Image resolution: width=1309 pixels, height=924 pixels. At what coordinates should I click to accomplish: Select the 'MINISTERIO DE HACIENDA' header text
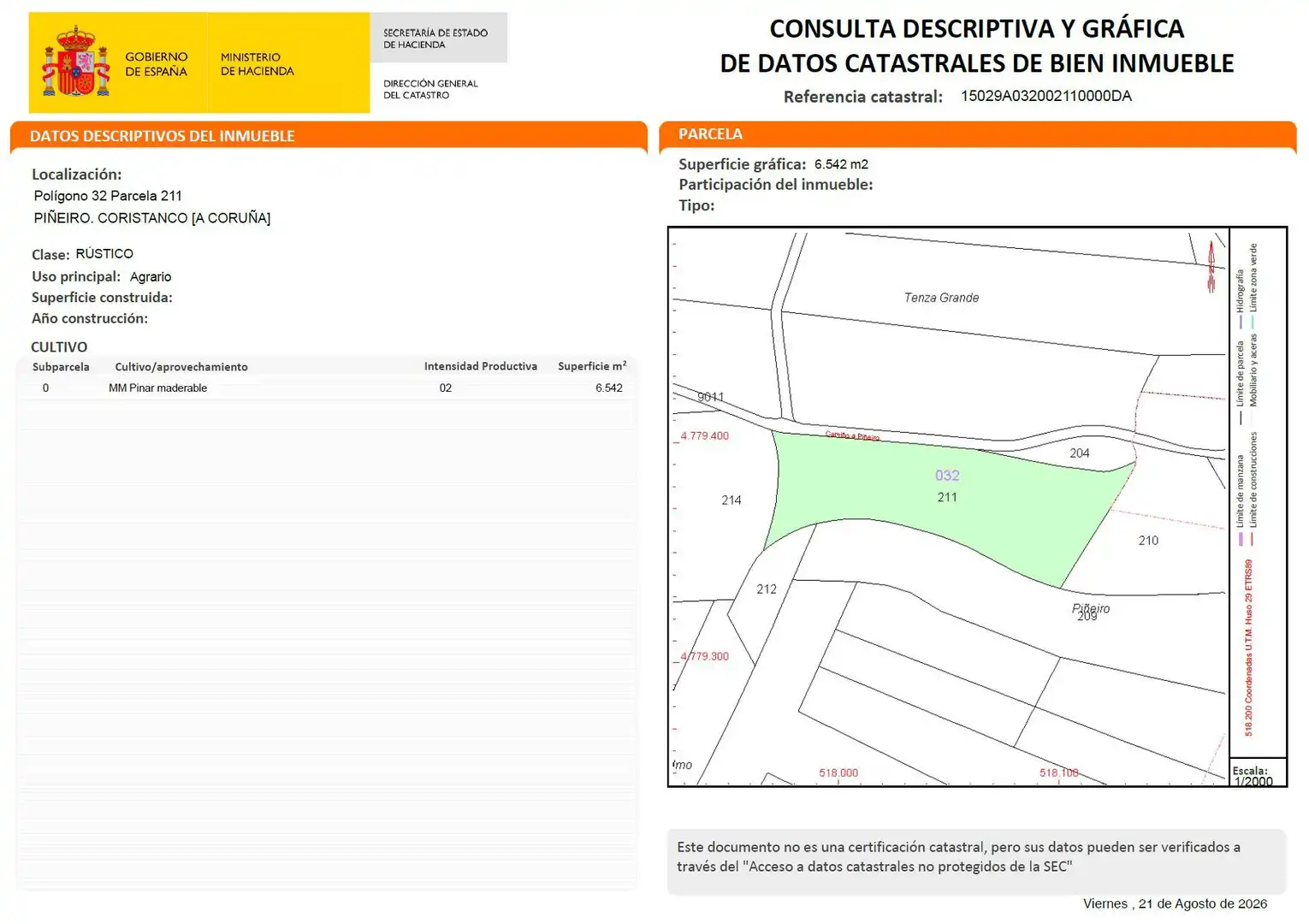[x=257, y=64]
